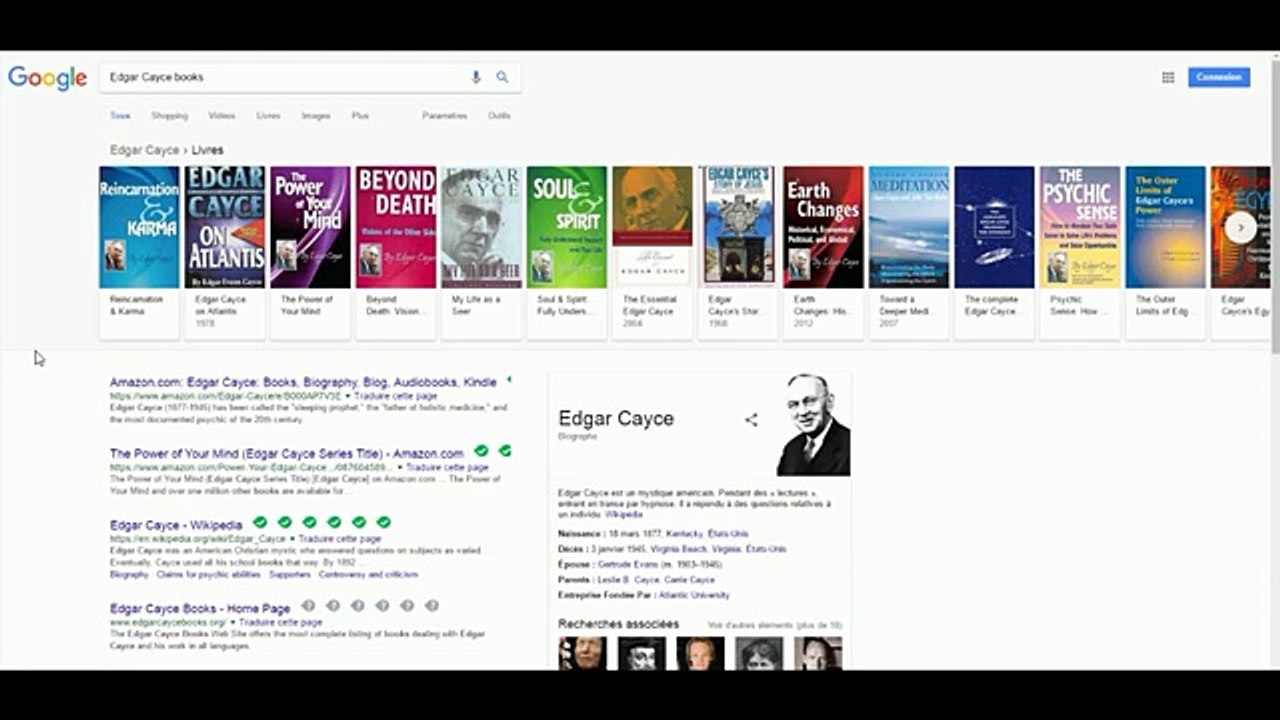Click Traduire cette page under Edgar Cayce Books Home Page
1280x720 pixels.
tap(280, 622)
